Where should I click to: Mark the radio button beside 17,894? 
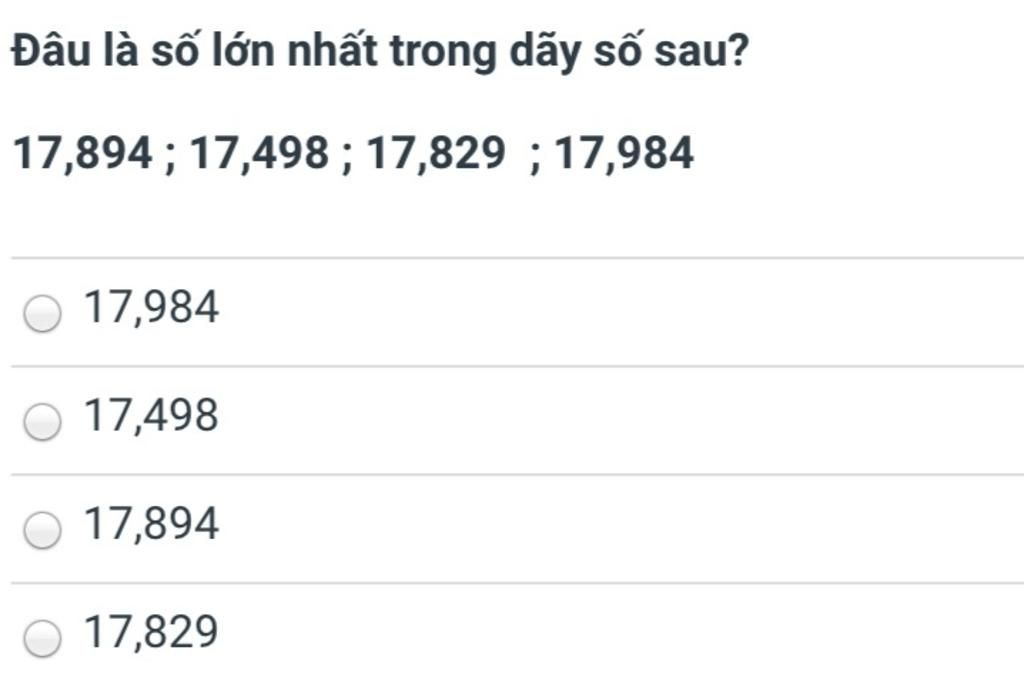point(42,529)
